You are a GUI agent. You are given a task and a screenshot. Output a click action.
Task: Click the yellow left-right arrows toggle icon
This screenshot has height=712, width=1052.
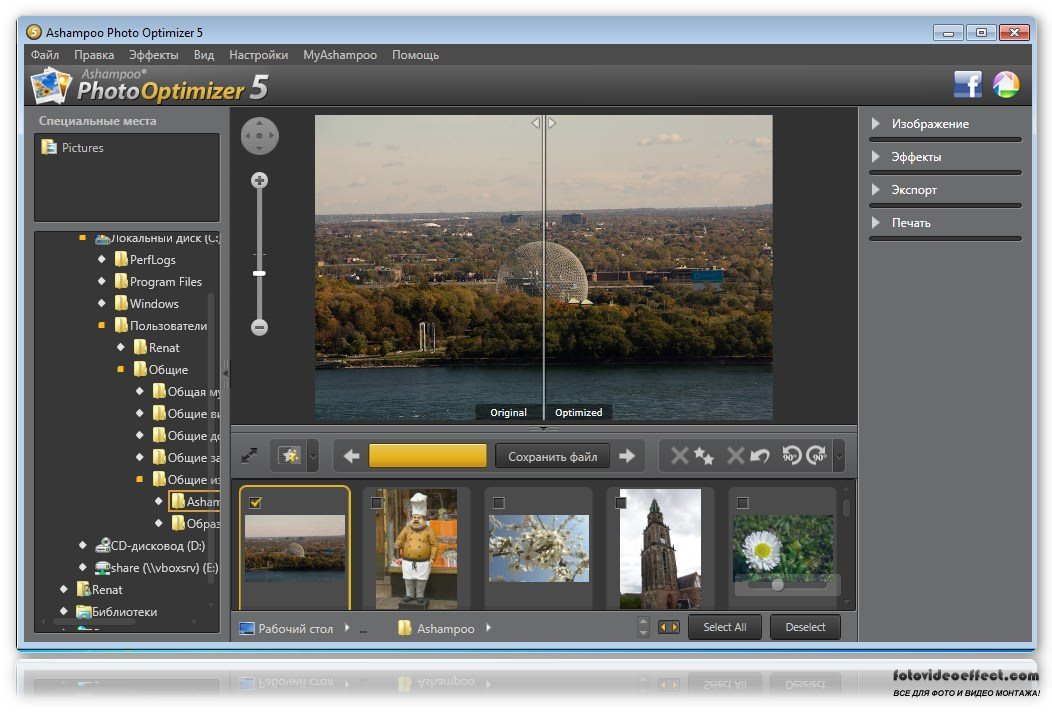[x=669, y=627]
